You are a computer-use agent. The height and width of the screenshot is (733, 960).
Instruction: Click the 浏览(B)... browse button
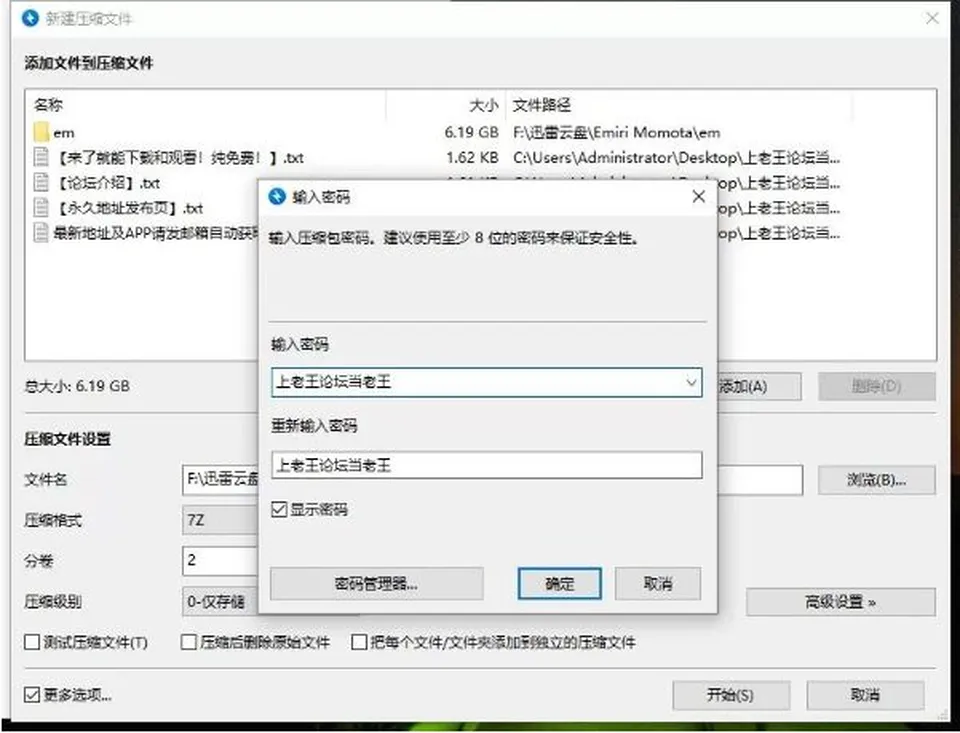pyautogui.click(x=877, y=479)
